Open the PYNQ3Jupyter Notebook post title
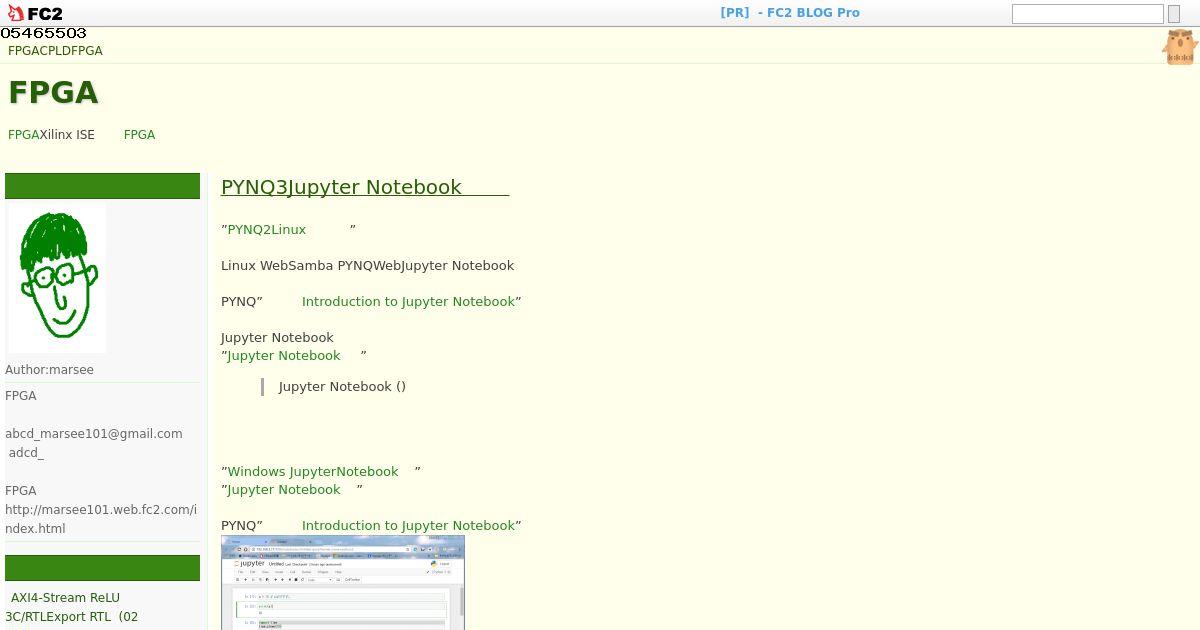This screenshot has width=1200, height=630. (365, 187)
